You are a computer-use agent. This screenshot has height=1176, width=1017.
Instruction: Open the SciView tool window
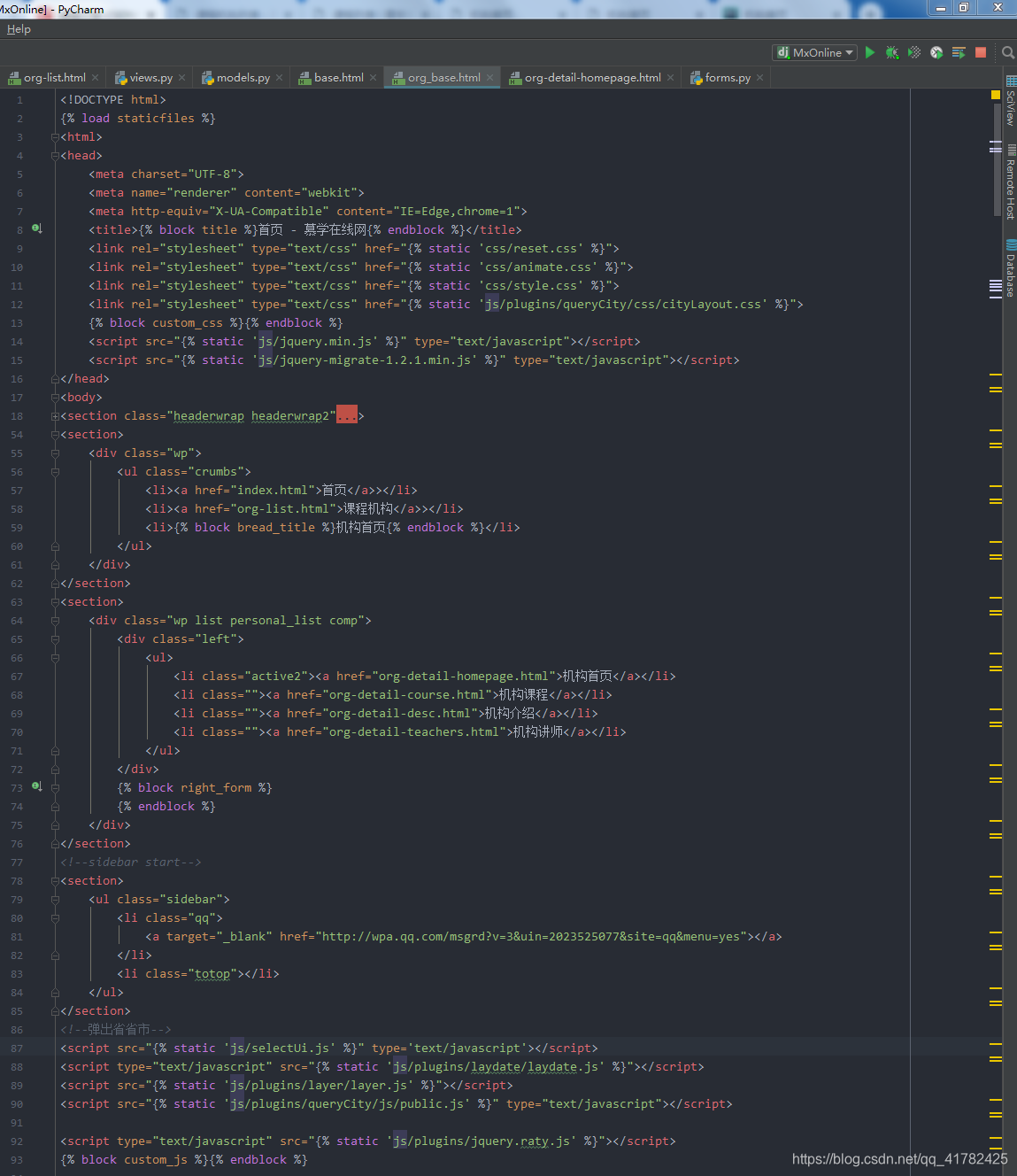[1010, 101]
